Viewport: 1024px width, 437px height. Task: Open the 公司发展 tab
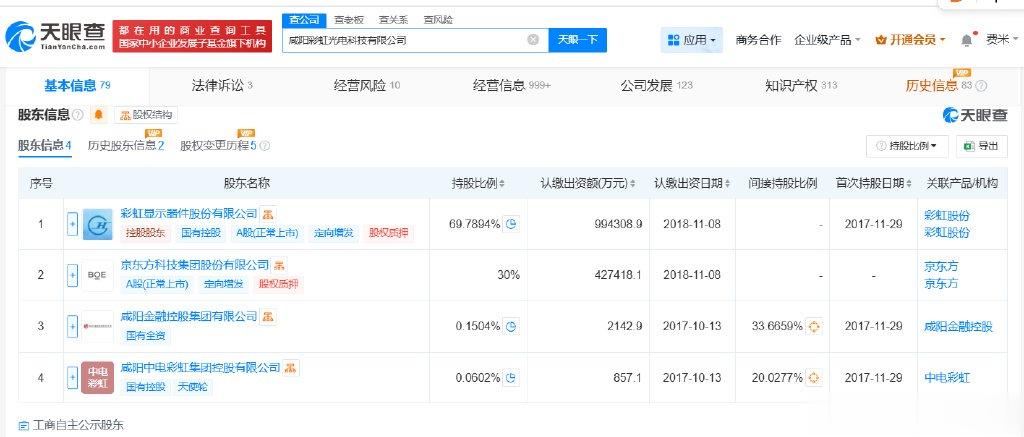pos(656,86)
